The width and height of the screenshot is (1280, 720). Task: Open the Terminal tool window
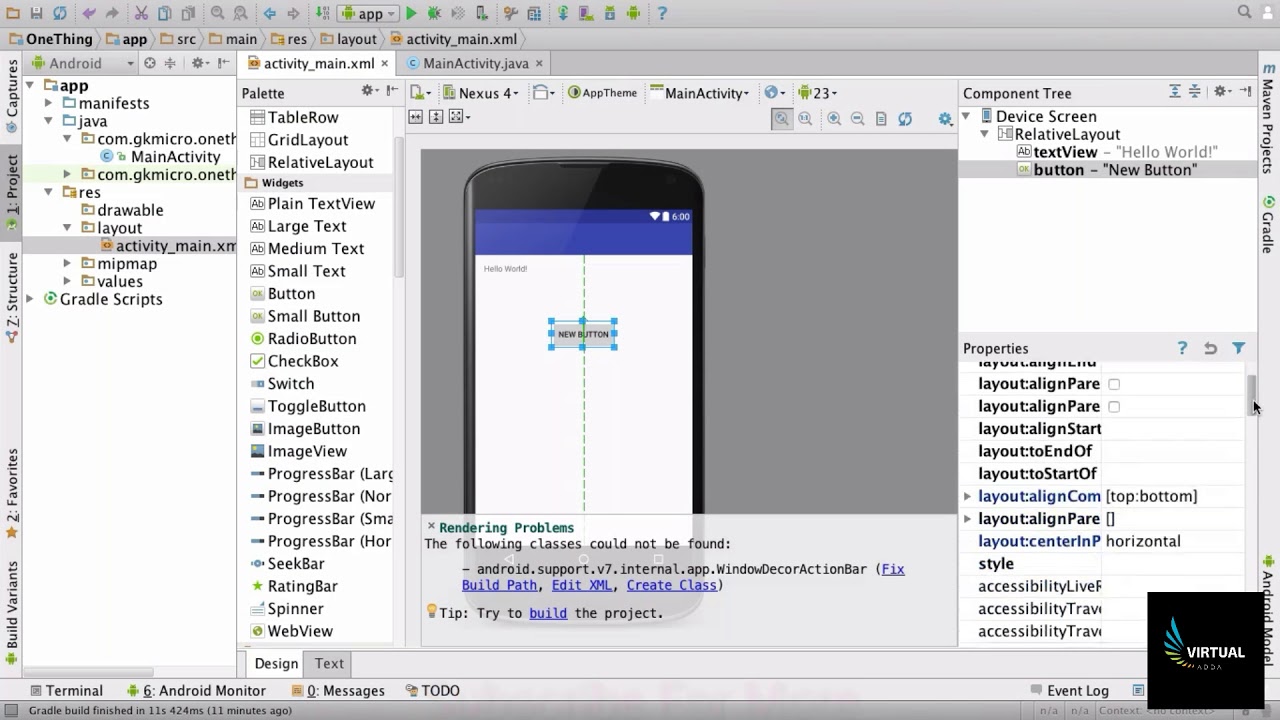(x=66, y=690)
